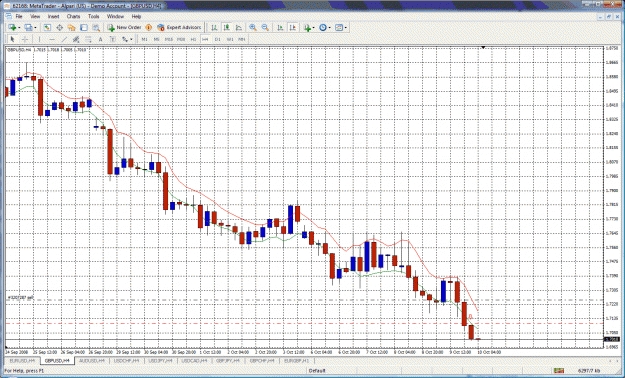Select the Horizontal Line tool
The height and width of the screenshot is (378, 625).
coord(52,39)
